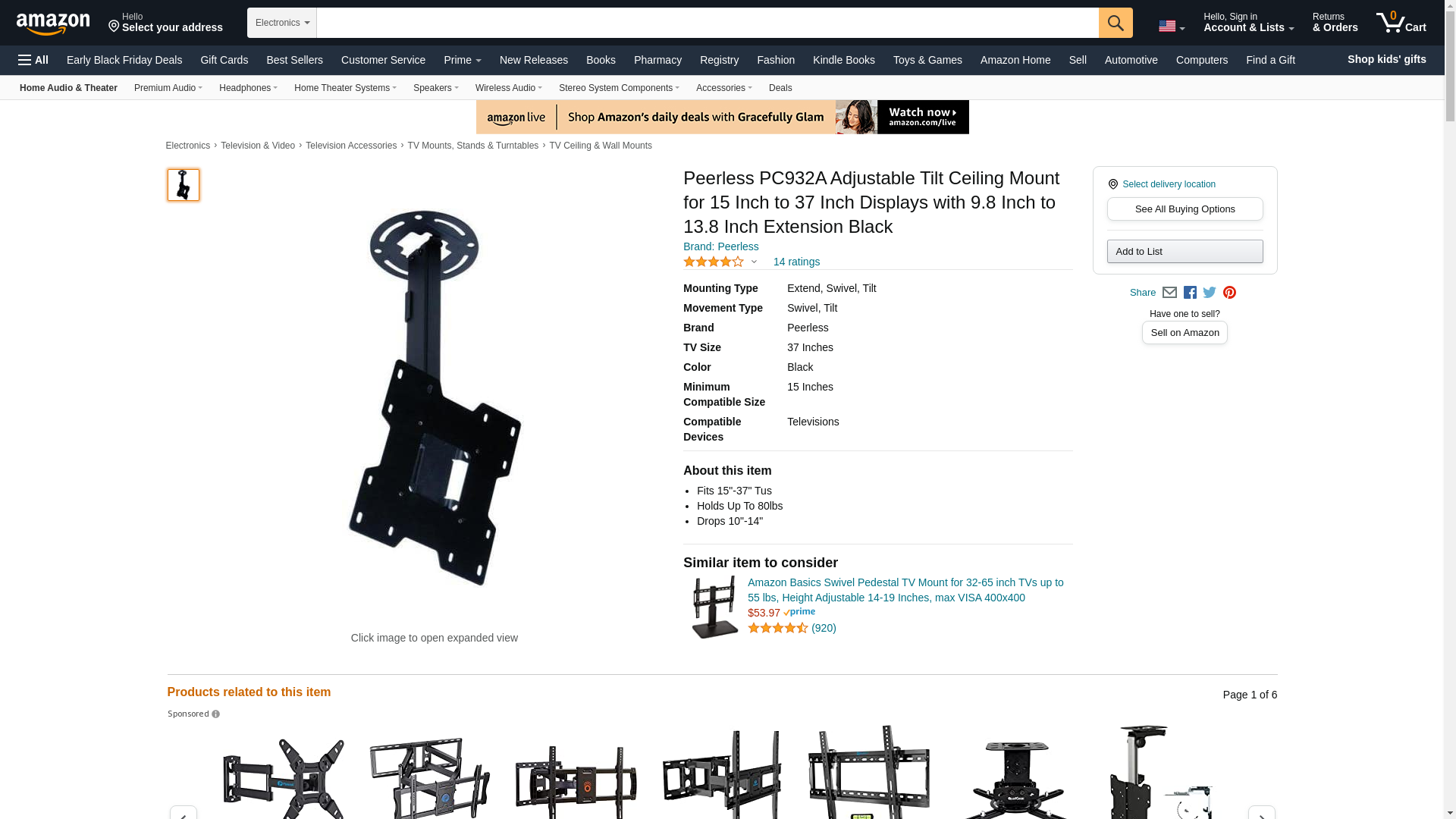Go to Kindle Books nav item
Screen dimensions: 1456x819
coord(843,60)
